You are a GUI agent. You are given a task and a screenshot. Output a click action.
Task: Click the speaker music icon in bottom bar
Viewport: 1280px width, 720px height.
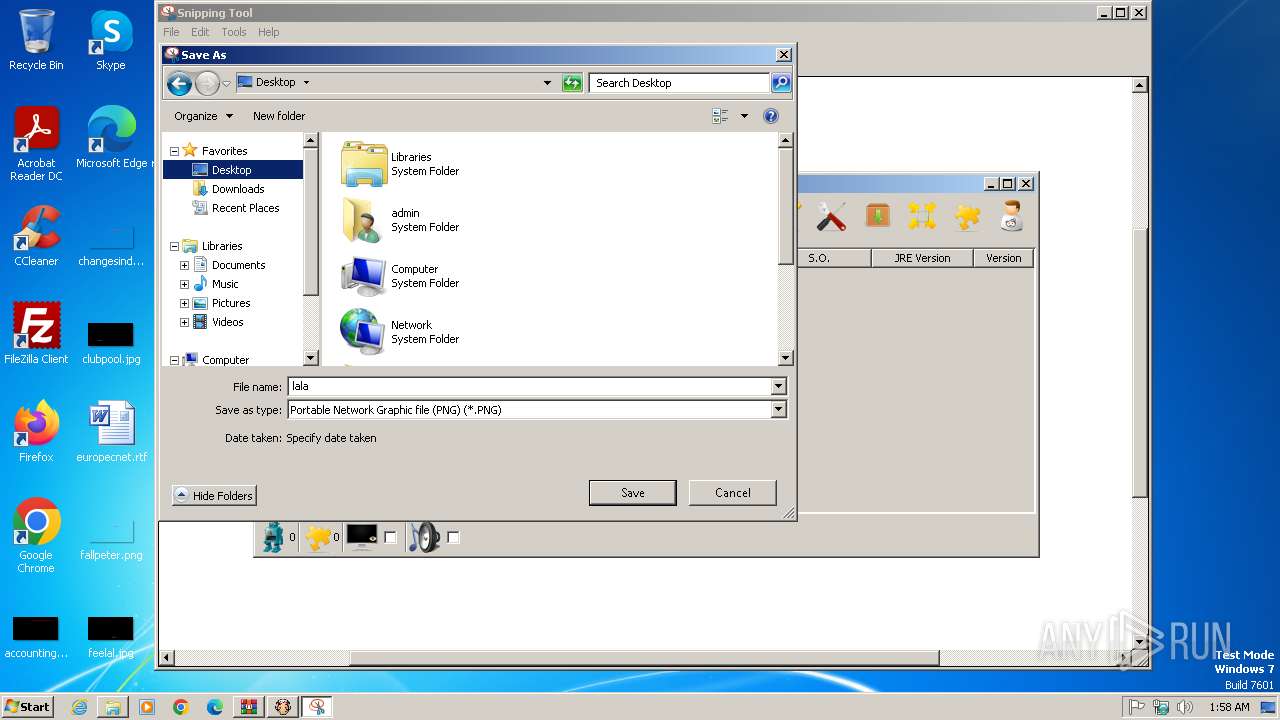tap(425, 537)
